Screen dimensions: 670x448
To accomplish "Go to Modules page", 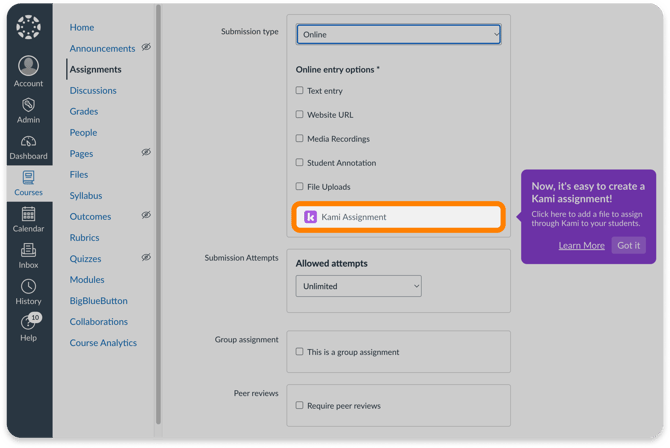I will click(87, 280).
